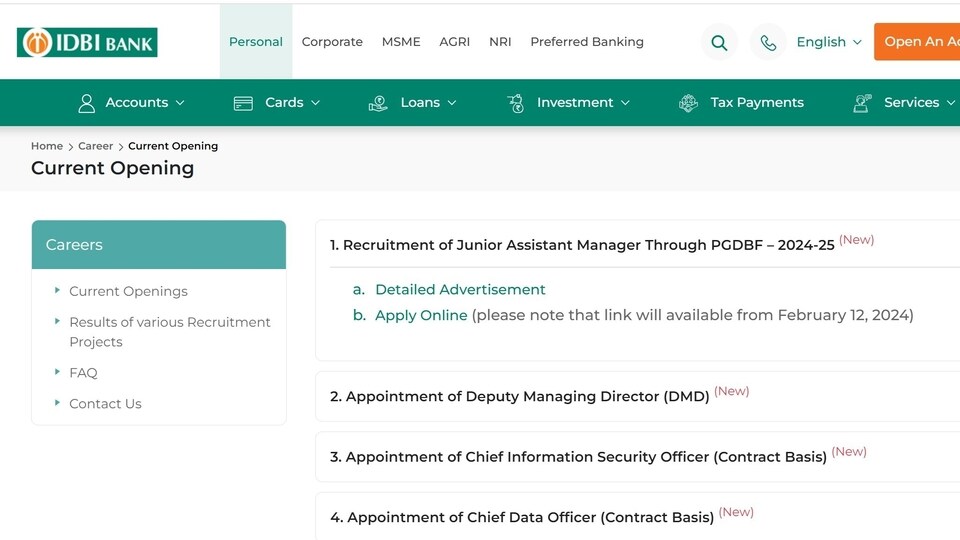This screenshot has height=540, width=960.
Task: Switch to the AGRI tab
Action: (454, 42)
